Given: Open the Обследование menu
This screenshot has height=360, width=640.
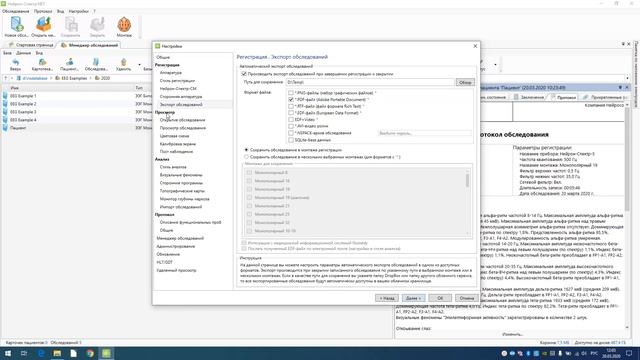Looking at the screenshot, I should pyautogui.click(x=16, y=11).
